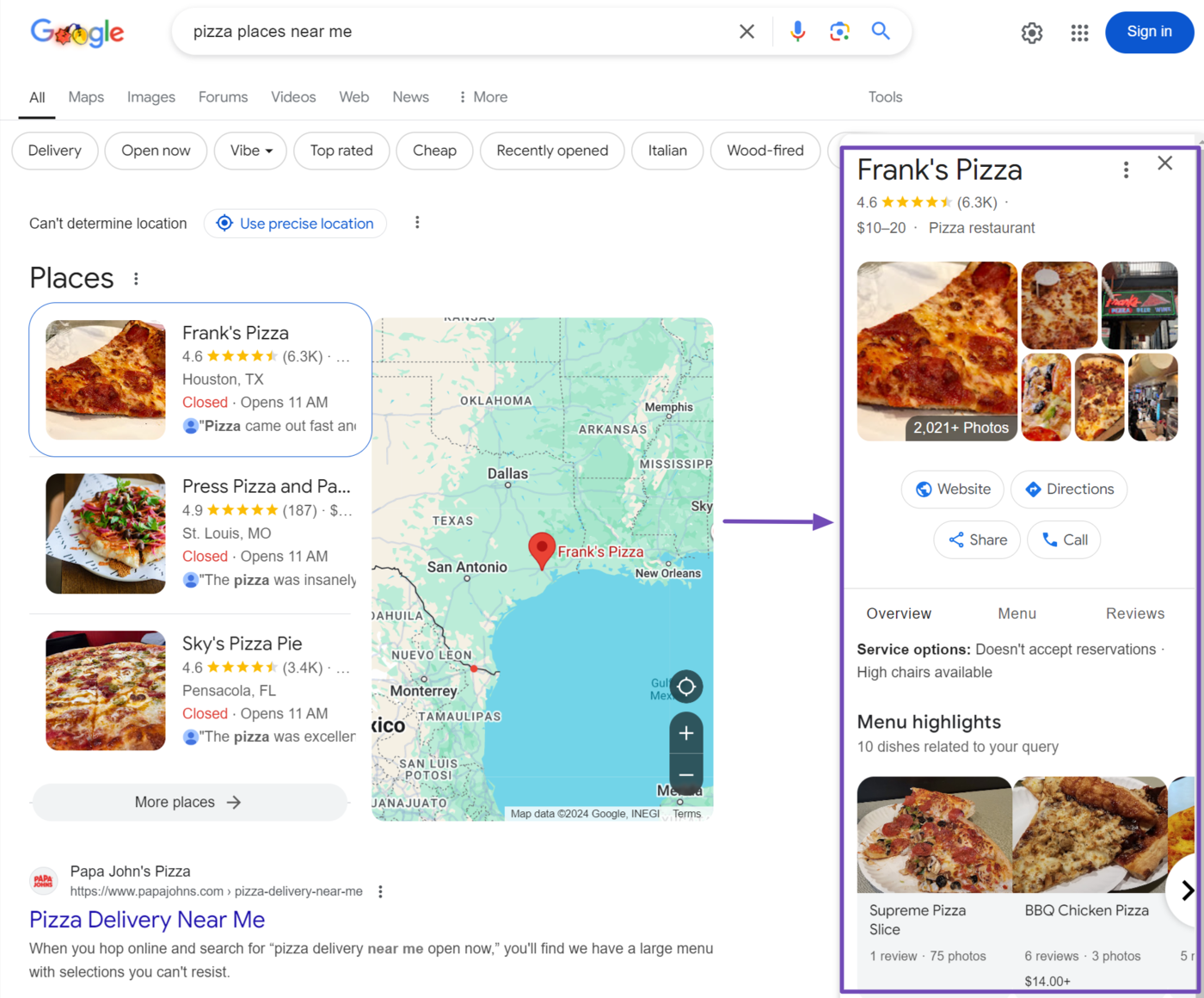The width and height of the screenshot is (1204, 998).
Task: Toggle the Cheap filter chip
Action: (434, 151)
